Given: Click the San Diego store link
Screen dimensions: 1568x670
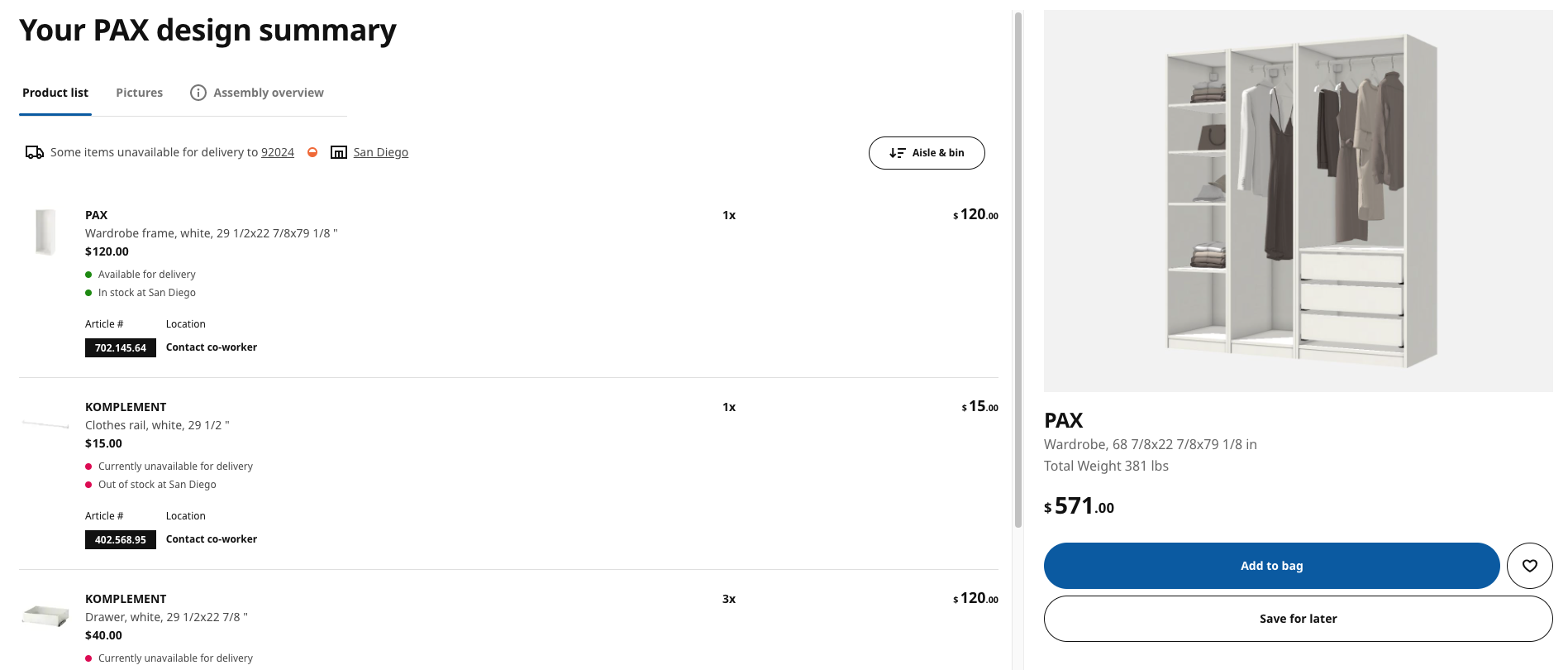Looking at the screenshot, I should coord(380,152).
